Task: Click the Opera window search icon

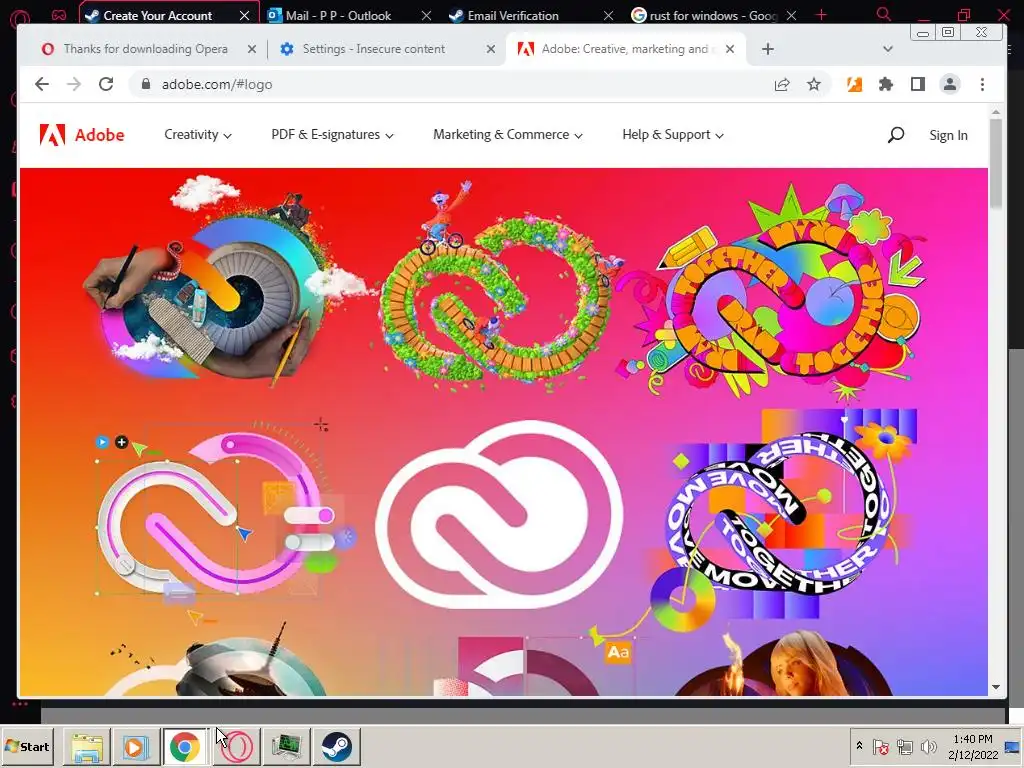Action: (884, 14)
